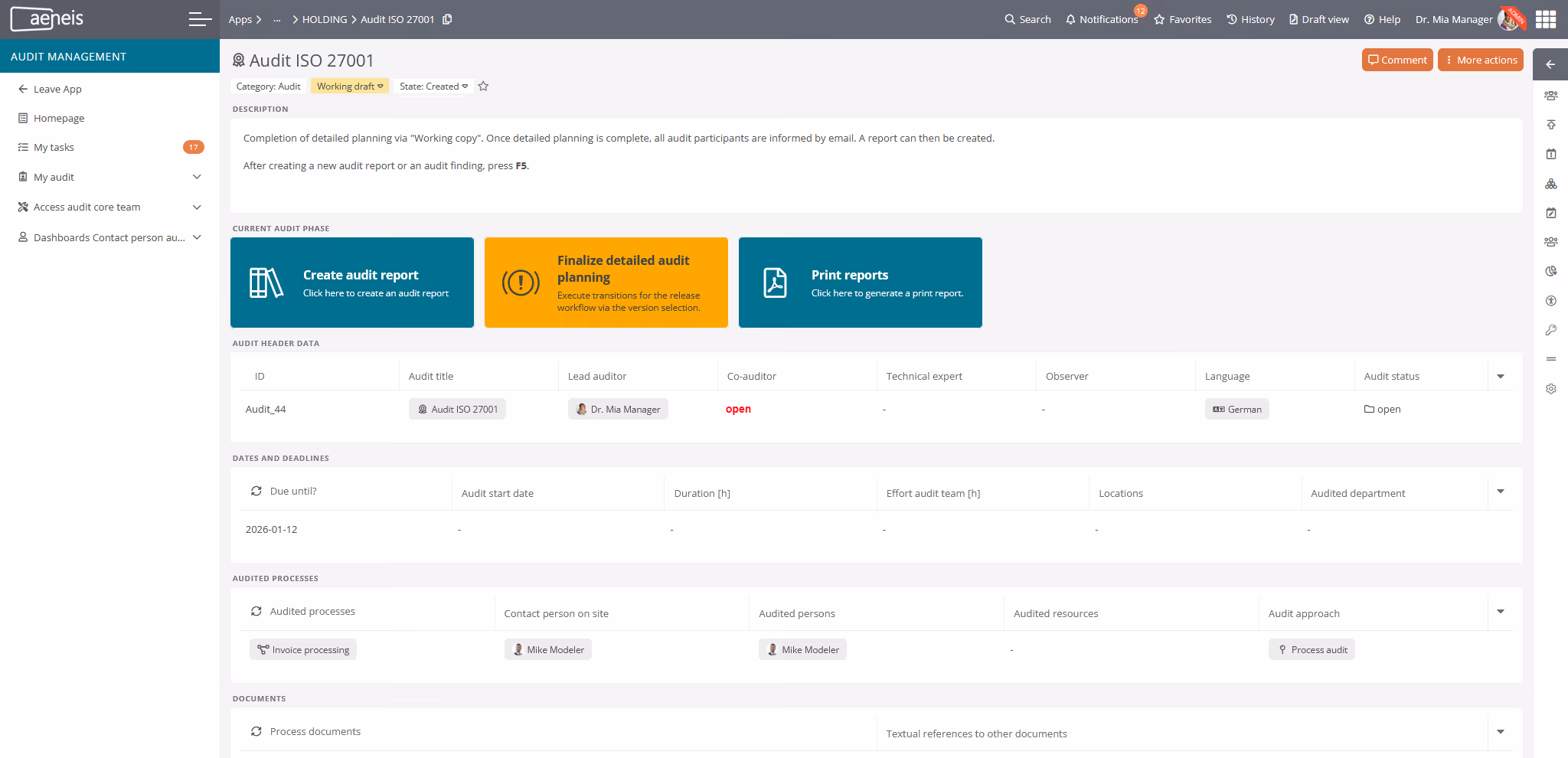Refresh the Process documents column
The image size is (1568, 758).
pos(256,731)
